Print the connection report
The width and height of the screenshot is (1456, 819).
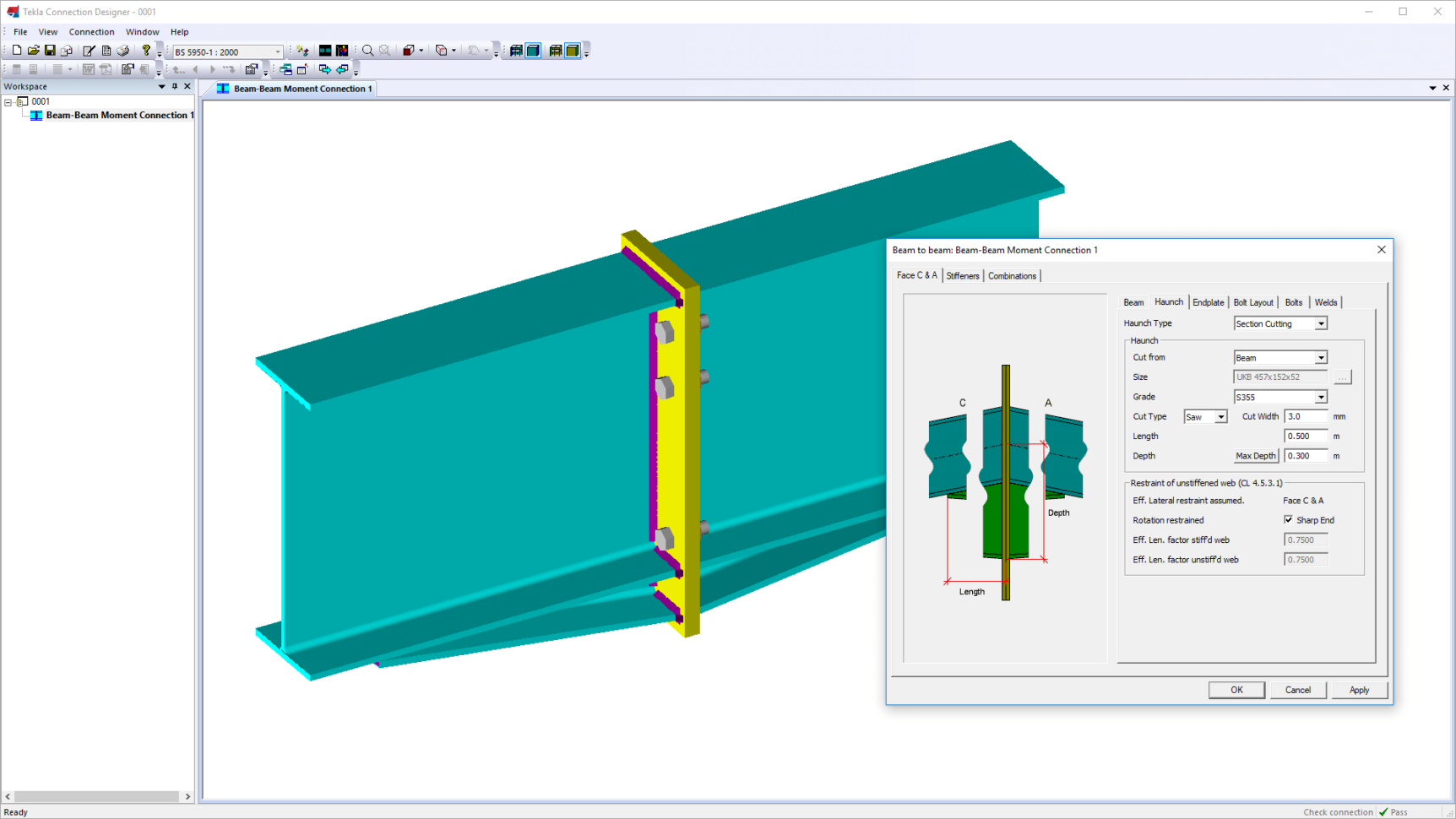click(x=123, y=51)
